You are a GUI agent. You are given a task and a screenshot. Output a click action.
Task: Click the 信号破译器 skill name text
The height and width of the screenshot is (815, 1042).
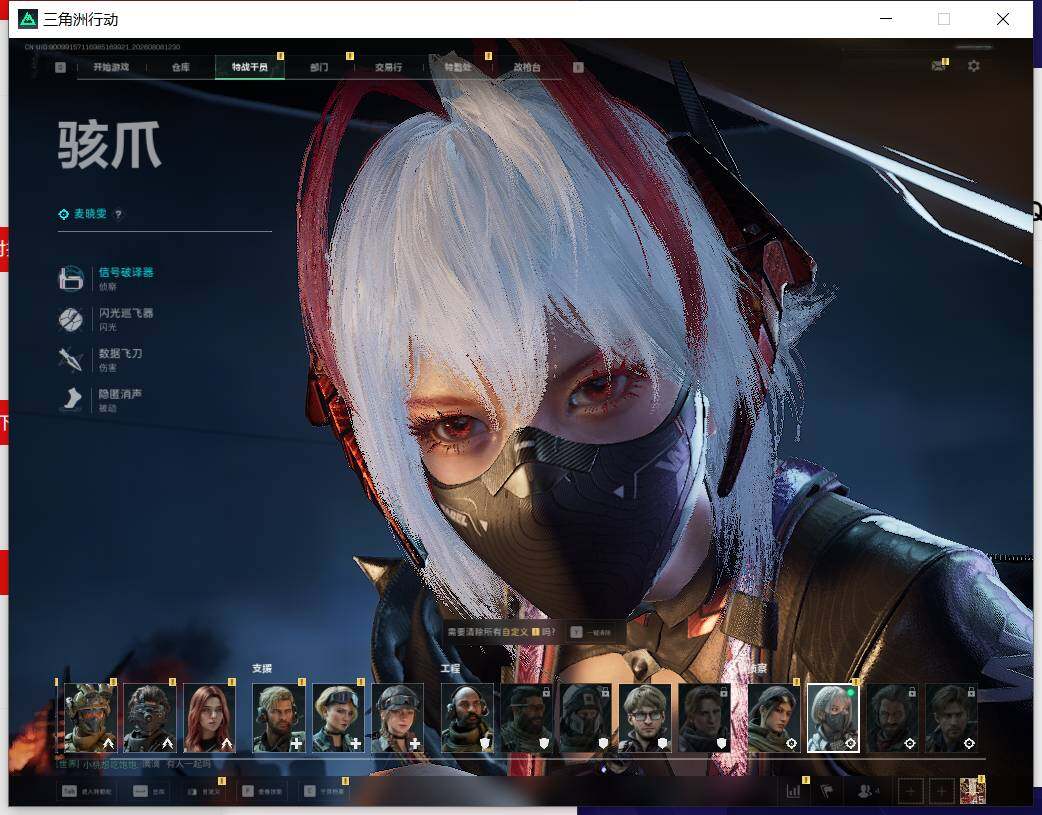(x=126, y=272)
